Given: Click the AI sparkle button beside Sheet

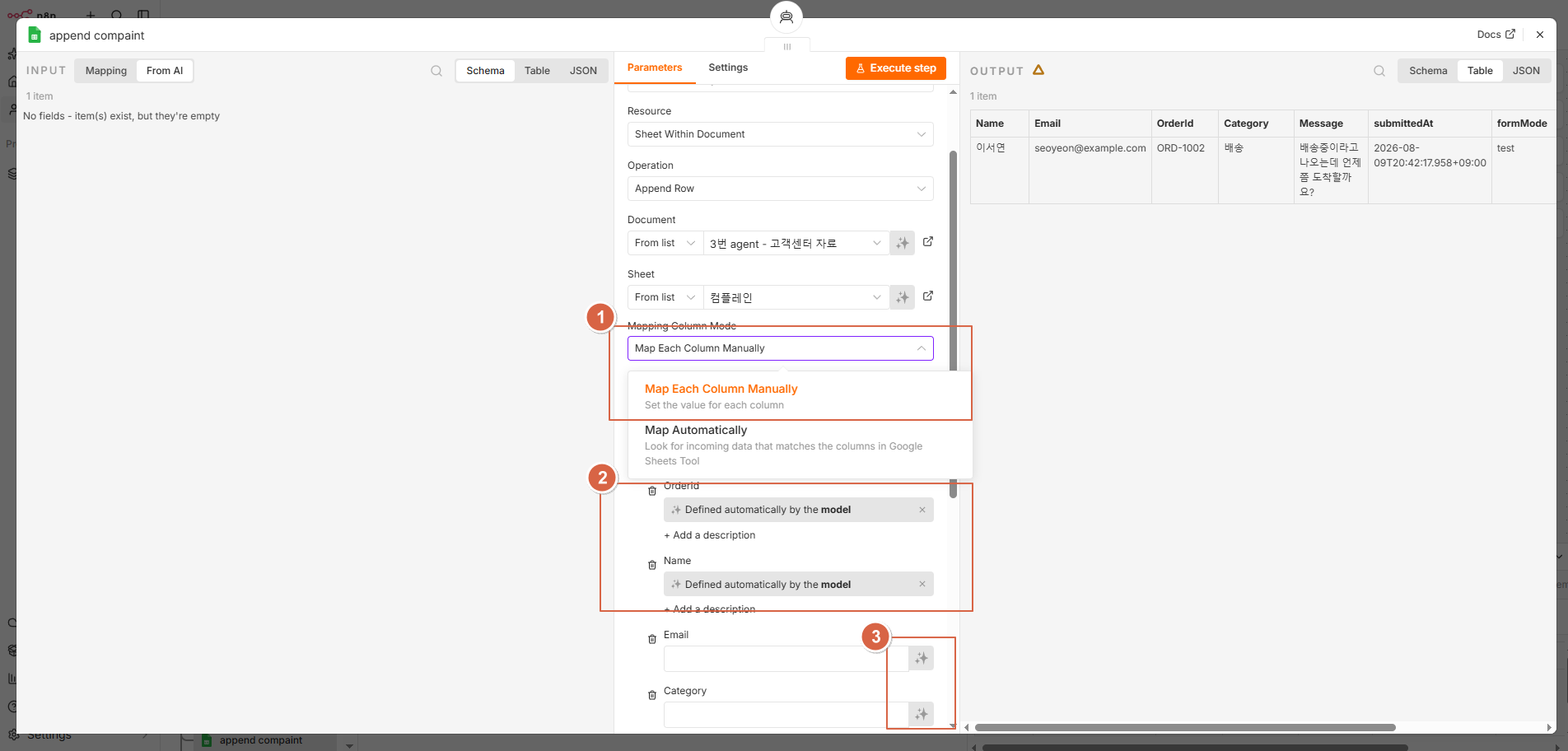Looking at the screenshot, I should (903, 297).
